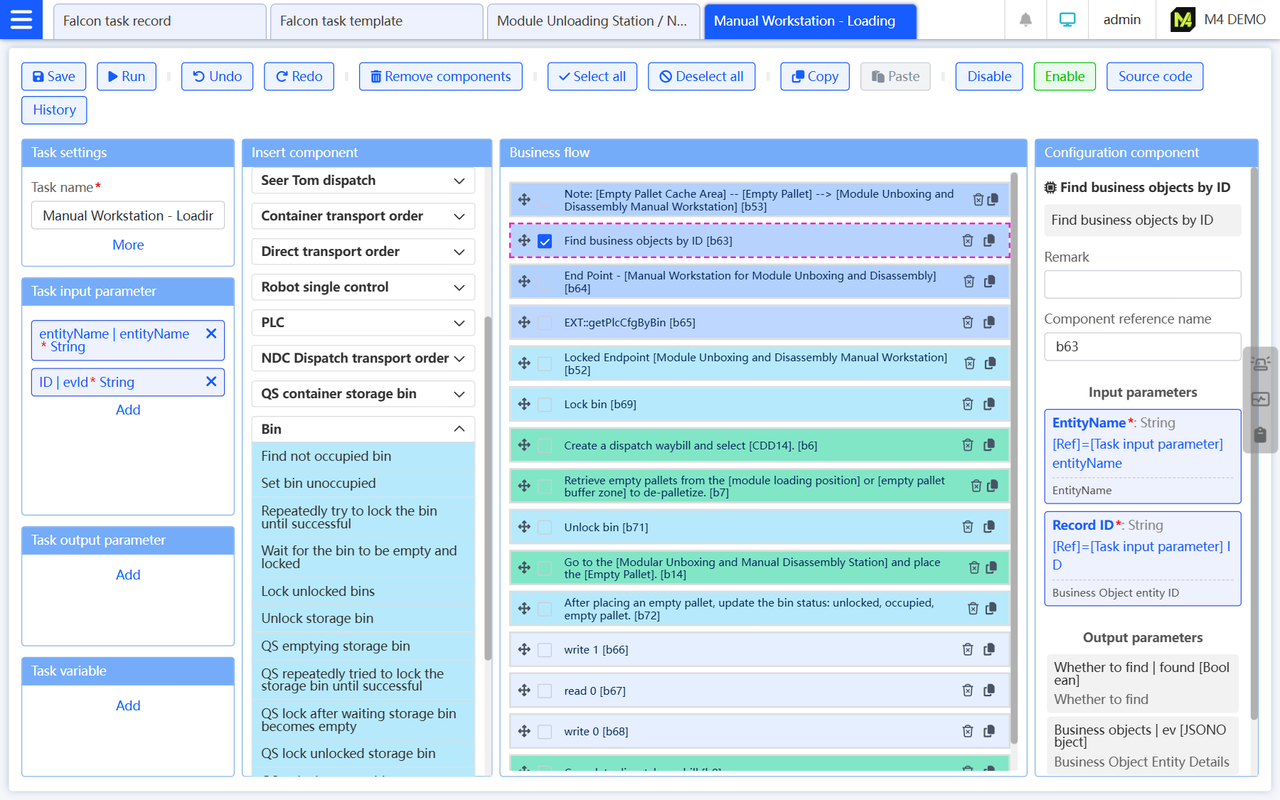
Task: Delete the Unlock bin [b71] step
Action: 967,527
